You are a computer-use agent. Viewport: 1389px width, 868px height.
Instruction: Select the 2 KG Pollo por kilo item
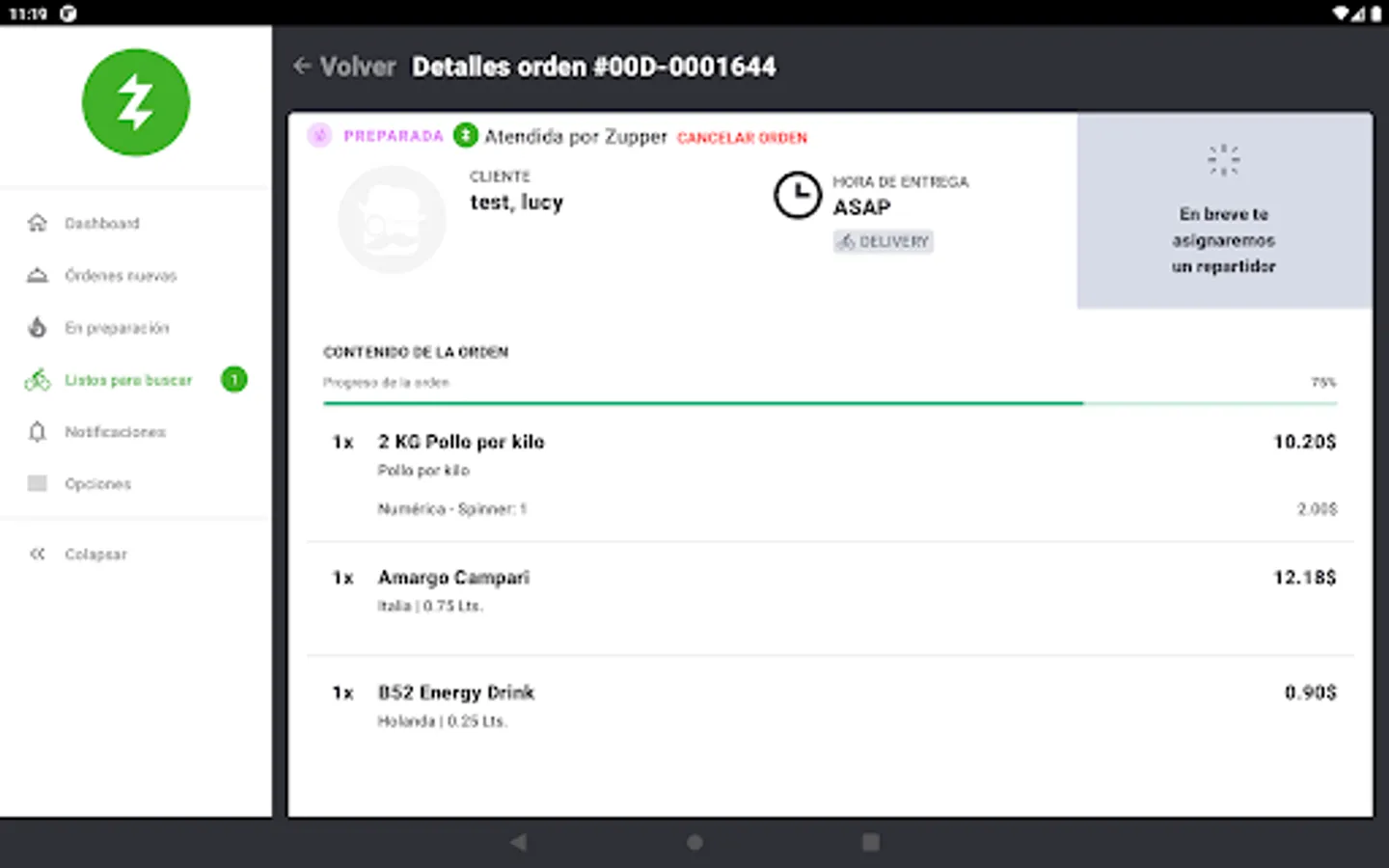click(461, 442)
